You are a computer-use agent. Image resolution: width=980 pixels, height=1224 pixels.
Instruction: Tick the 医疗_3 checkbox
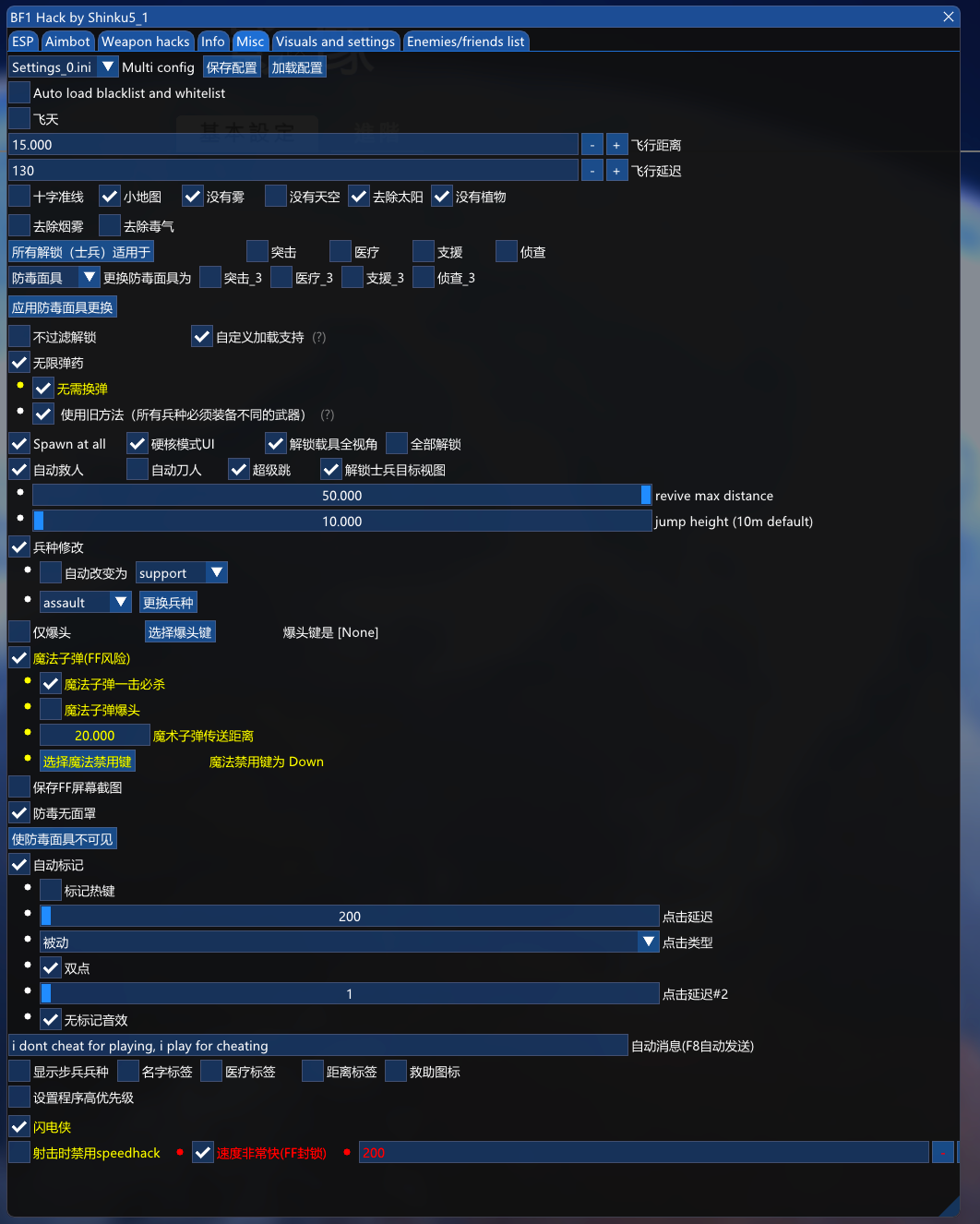tap(281, 278)
